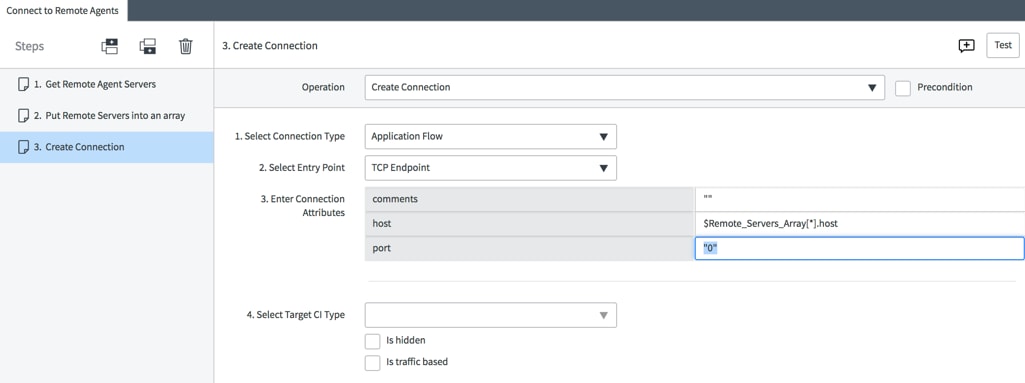Click the '2. Select Entry Point' label

[x=302, y=168]
